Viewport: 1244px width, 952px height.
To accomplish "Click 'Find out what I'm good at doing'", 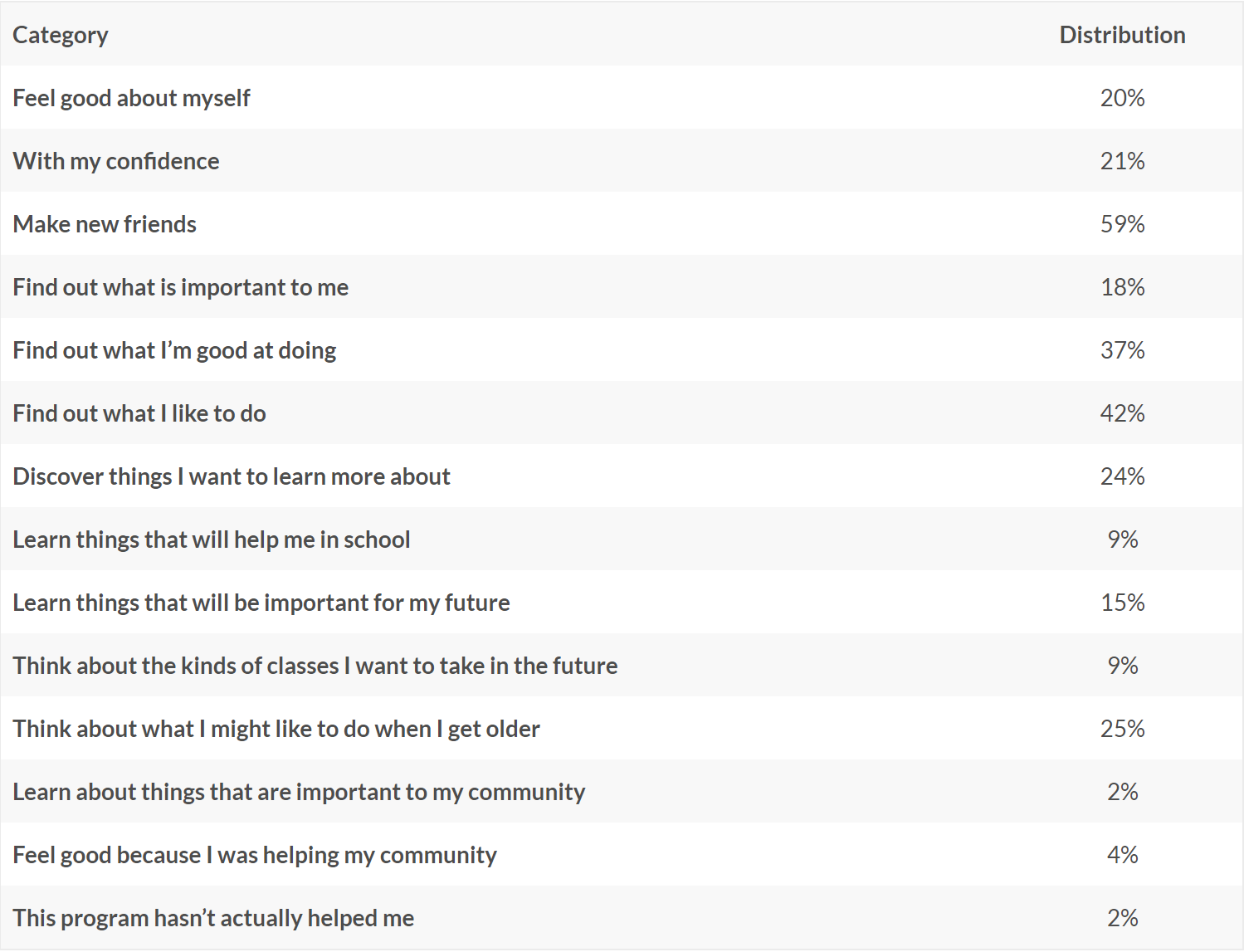I will [174, 350].
